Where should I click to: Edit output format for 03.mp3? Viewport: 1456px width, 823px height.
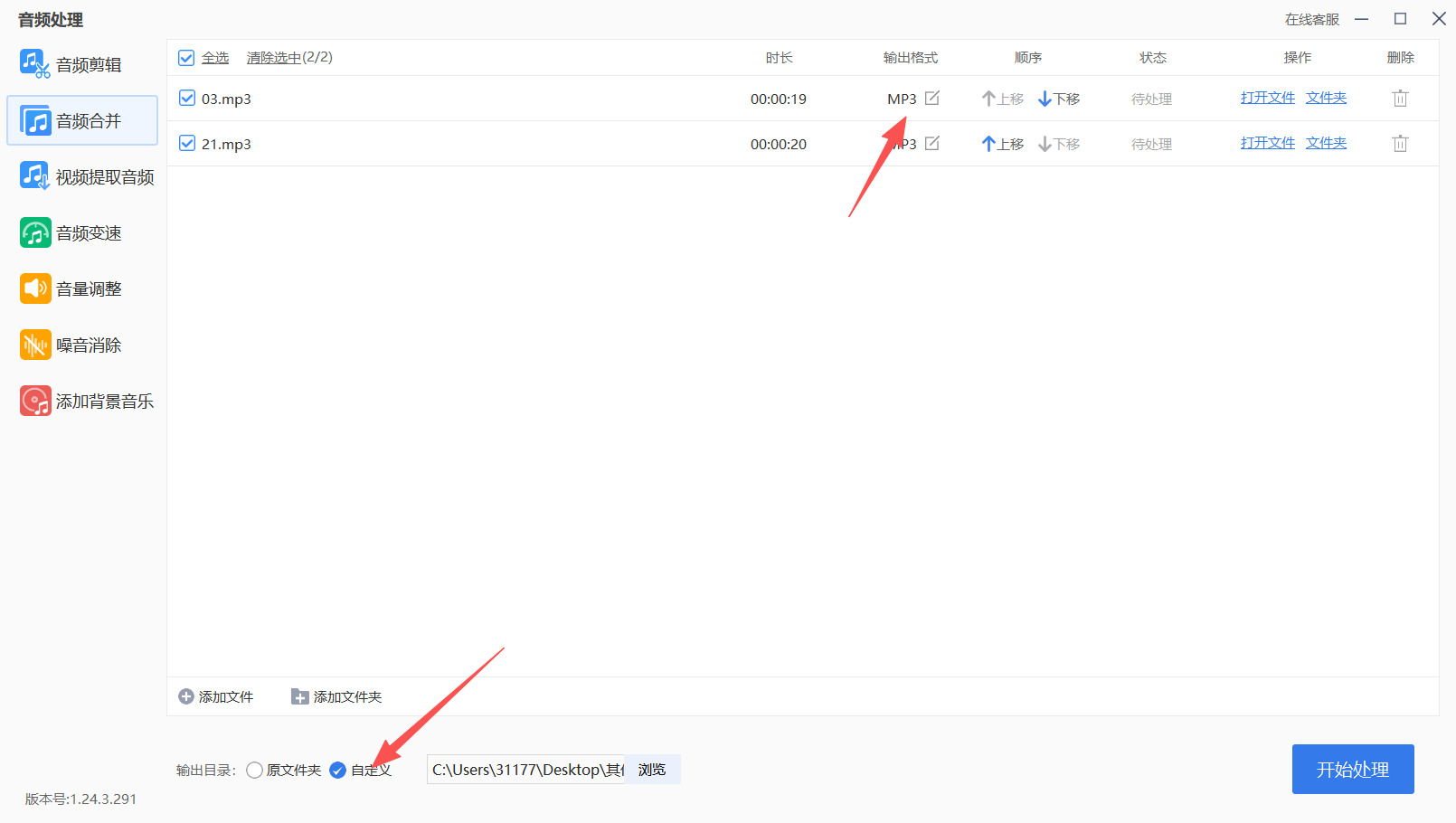[932, 98]
